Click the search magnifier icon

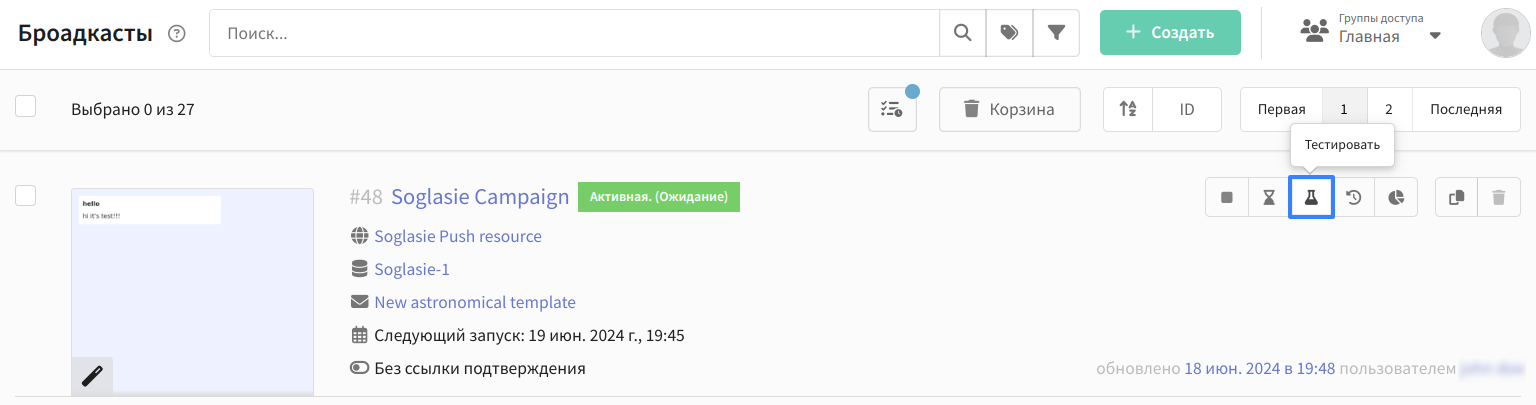[962, 33]
